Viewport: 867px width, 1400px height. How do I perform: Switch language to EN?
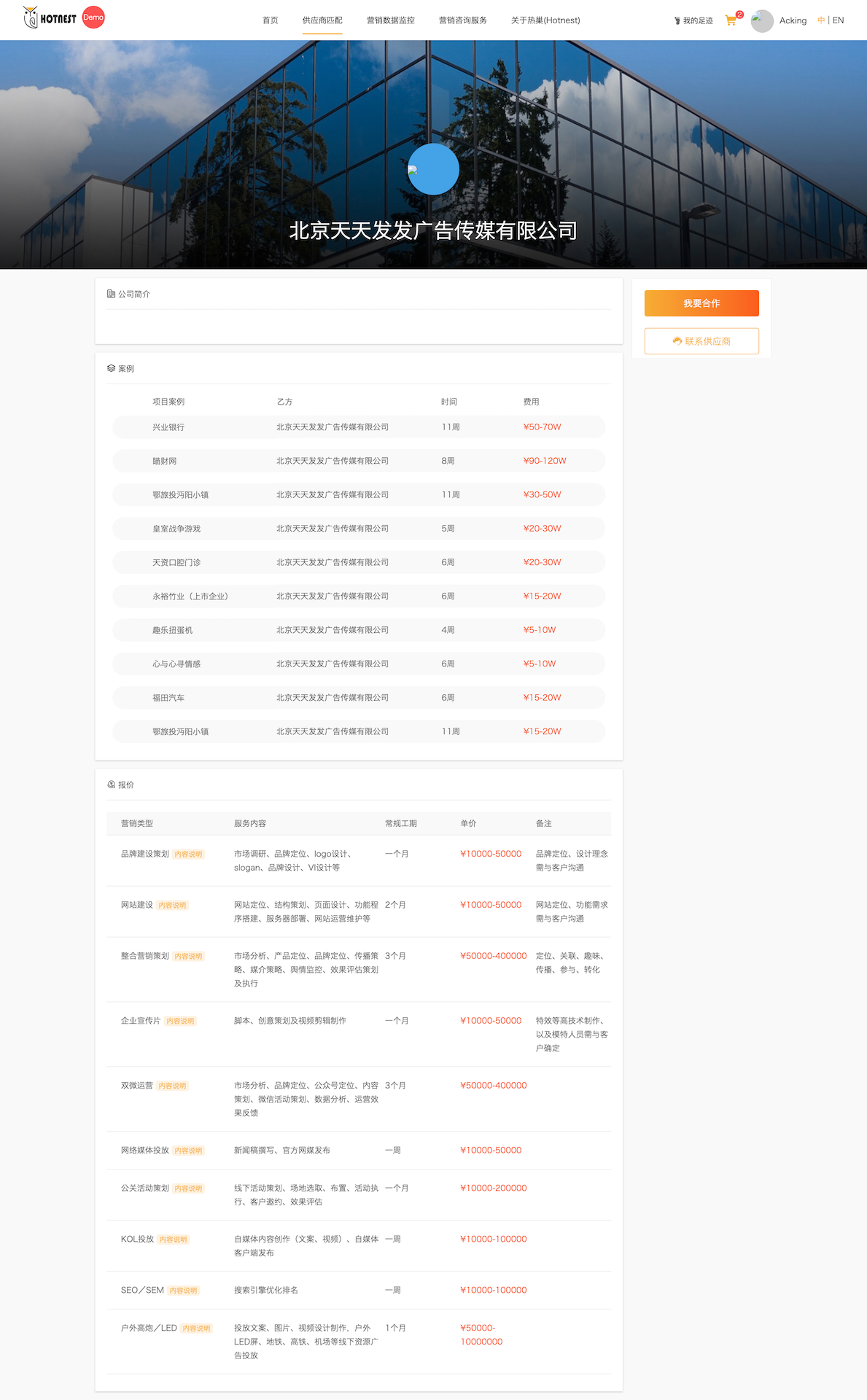[839, 20]
